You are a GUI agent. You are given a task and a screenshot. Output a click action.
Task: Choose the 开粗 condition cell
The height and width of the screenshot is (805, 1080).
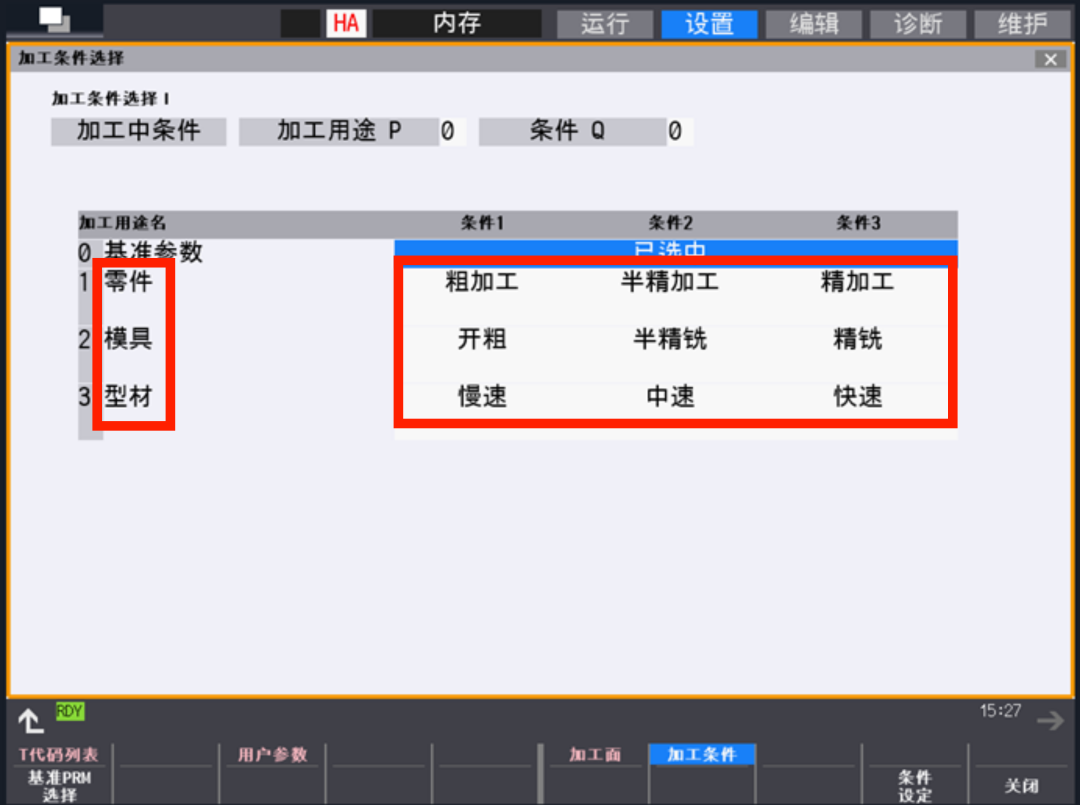tap(482, 339)
